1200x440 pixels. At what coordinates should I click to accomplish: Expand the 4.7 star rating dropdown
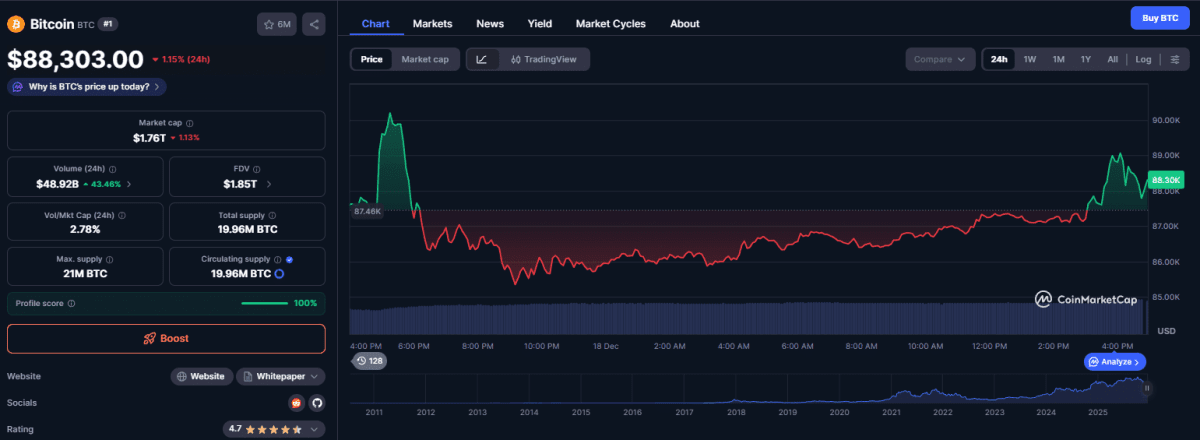tap(274, 429)
